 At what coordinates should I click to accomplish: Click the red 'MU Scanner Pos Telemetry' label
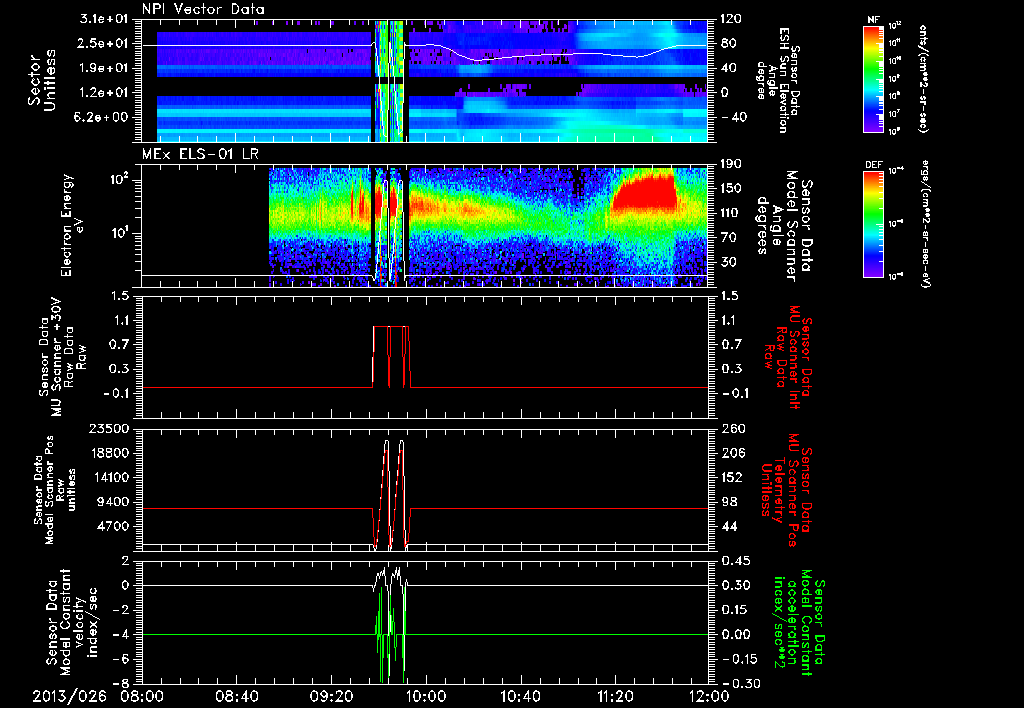click(x=786, y=490)
